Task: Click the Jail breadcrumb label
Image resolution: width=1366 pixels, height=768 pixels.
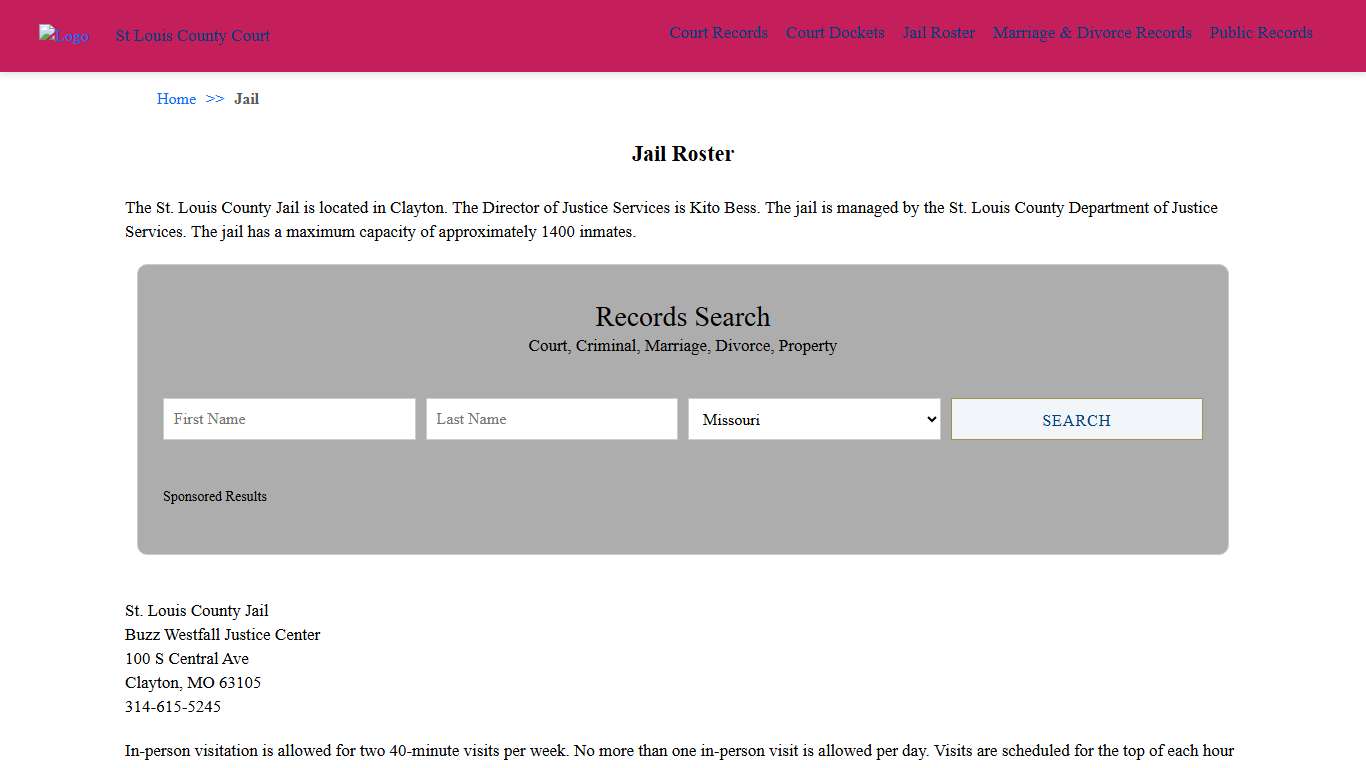Action: 246,99
